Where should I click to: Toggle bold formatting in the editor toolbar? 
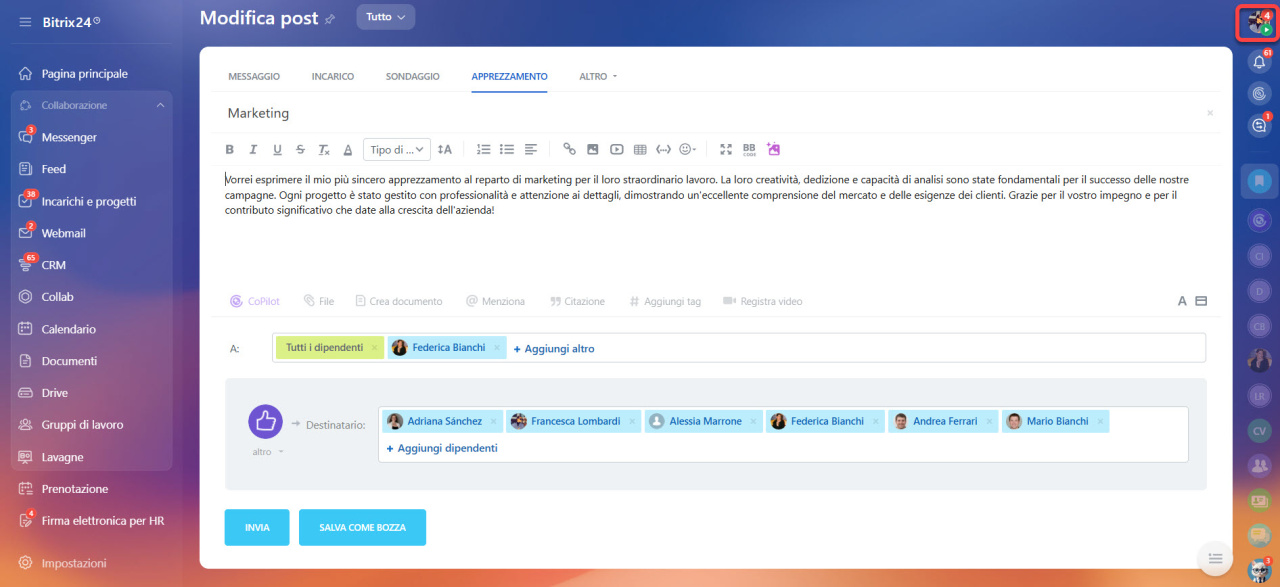point(229,150)
